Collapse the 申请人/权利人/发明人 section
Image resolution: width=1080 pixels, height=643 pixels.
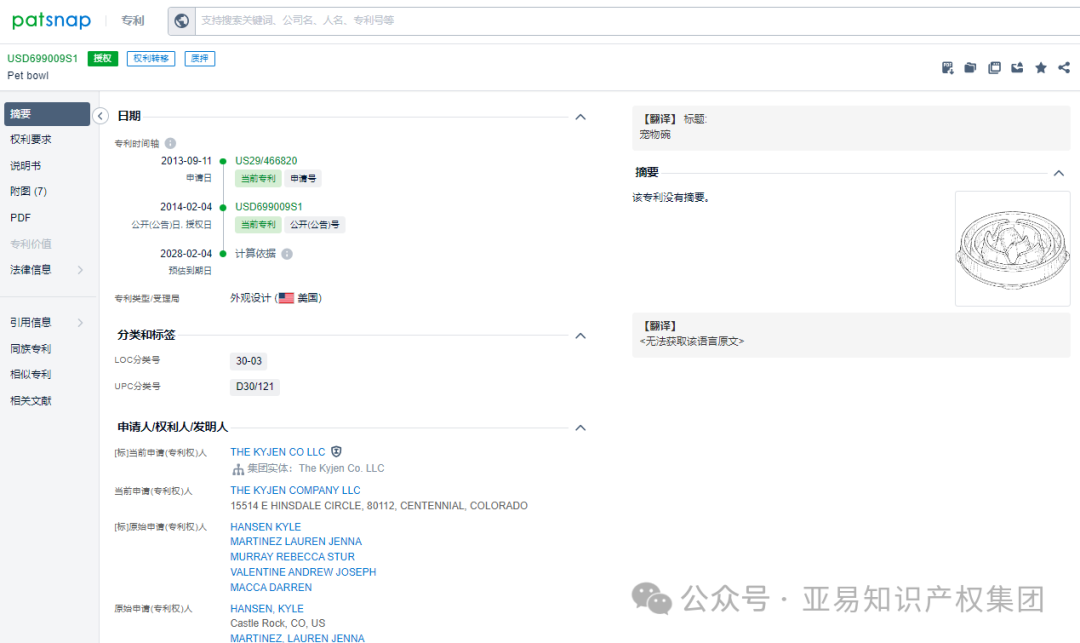pyautogui.click(x=581, y=428)
